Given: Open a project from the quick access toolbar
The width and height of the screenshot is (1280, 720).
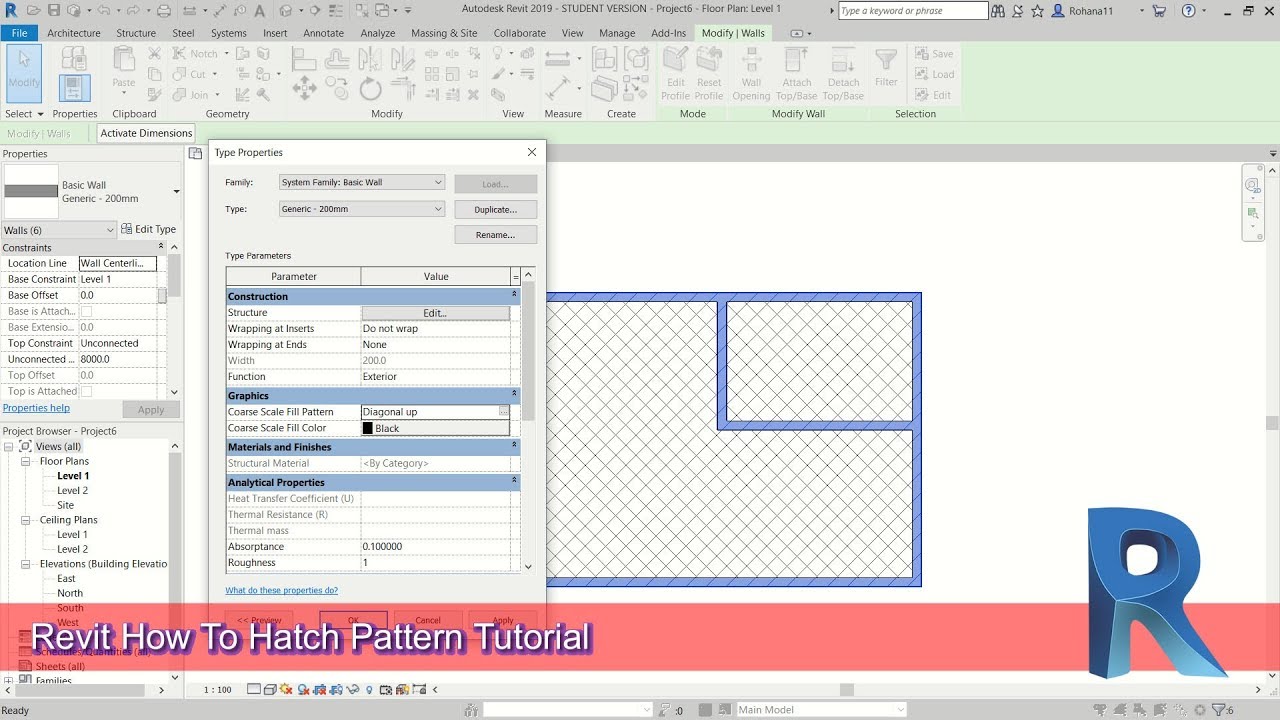Looking at the screenshot, I should [32, 10].
